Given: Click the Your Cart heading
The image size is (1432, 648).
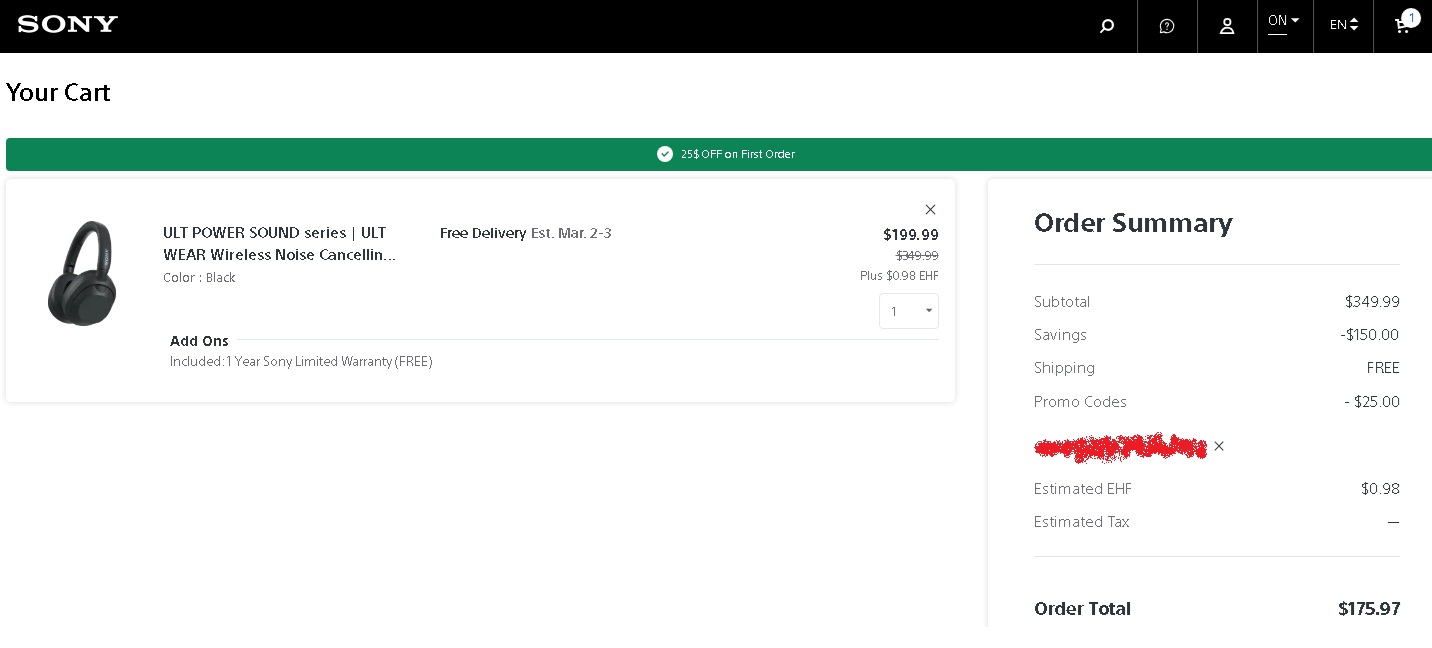Looking at the screenshot, I should tap(58, 93).
